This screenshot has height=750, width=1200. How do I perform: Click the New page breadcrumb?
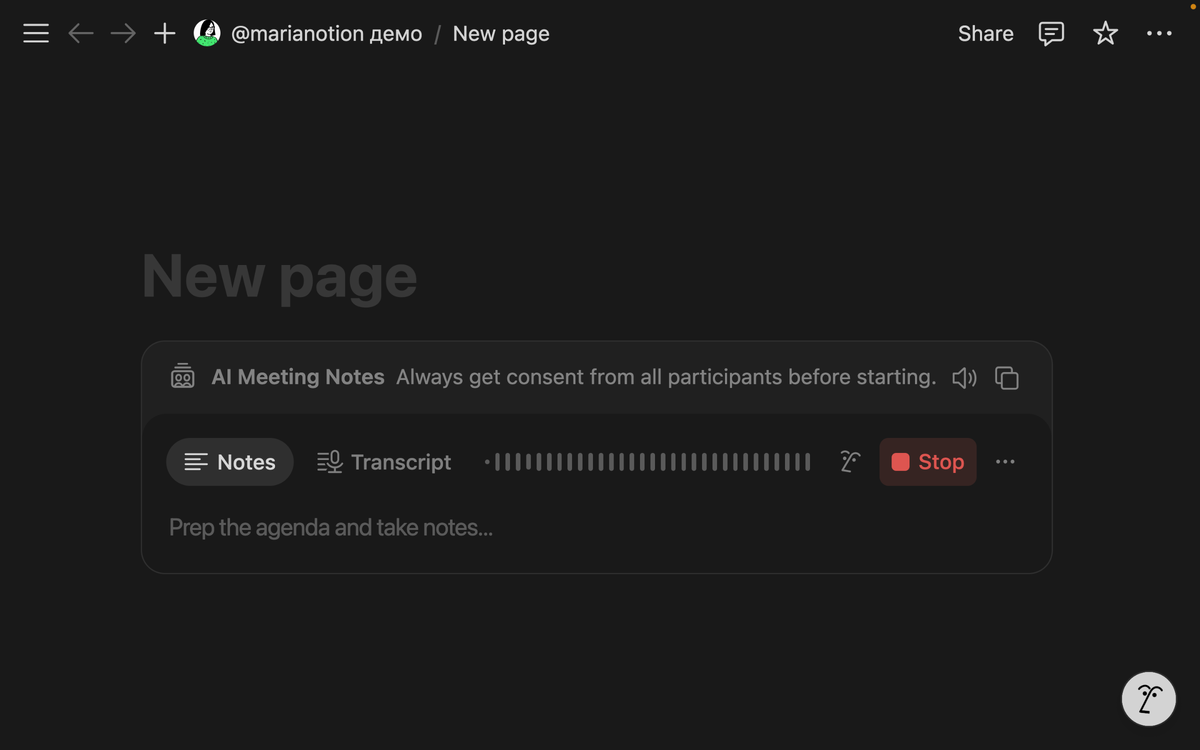pyautogui.click(x=501, y=34)
